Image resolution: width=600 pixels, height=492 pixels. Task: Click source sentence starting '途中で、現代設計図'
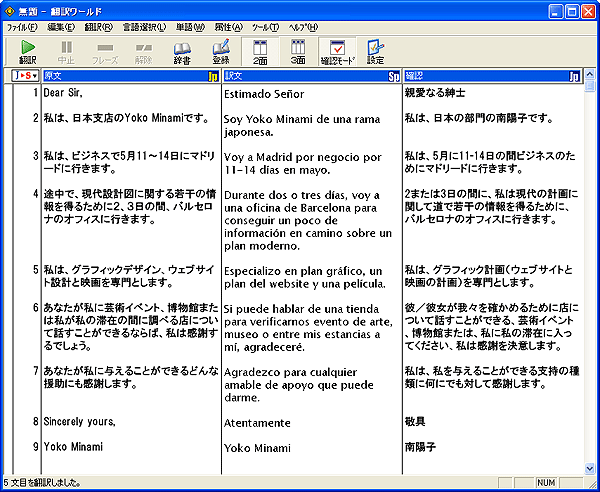tap(130, 206)
